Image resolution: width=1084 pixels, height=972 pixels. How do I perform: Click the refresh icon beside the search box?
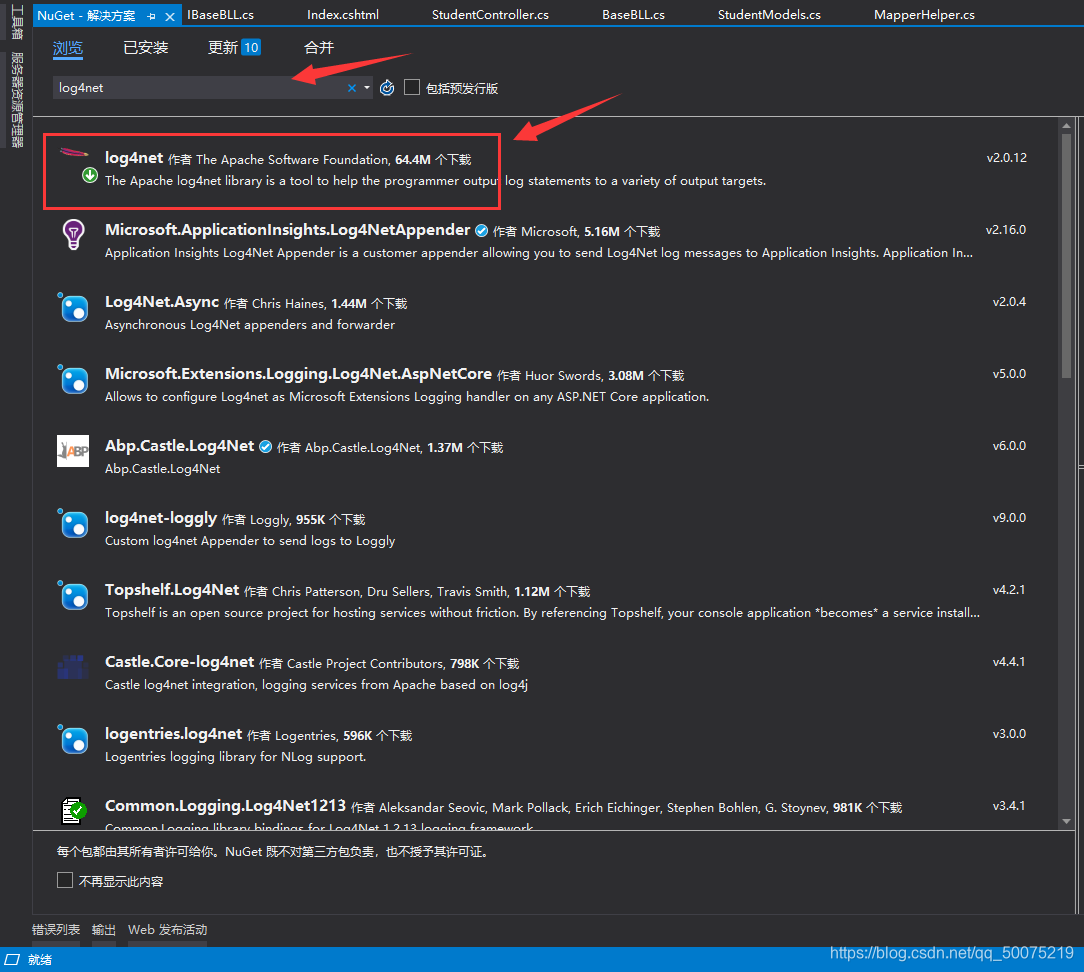point(387,88)
